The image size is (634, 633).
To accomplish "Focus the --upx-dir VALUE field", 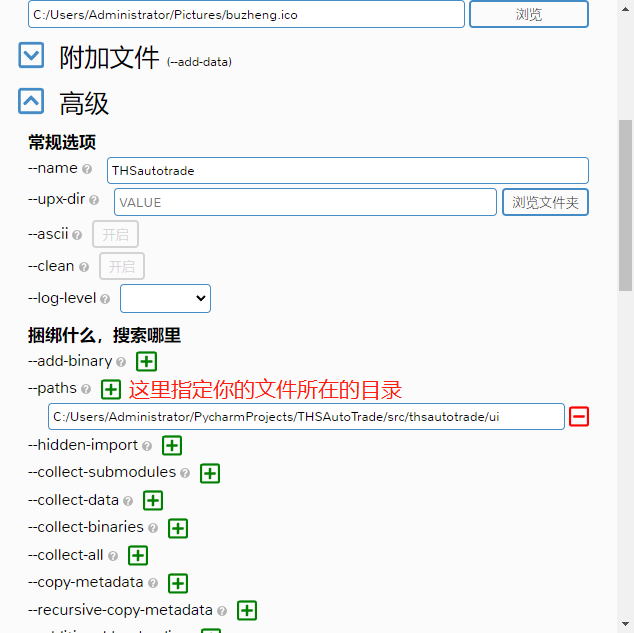I will point(305,202).
